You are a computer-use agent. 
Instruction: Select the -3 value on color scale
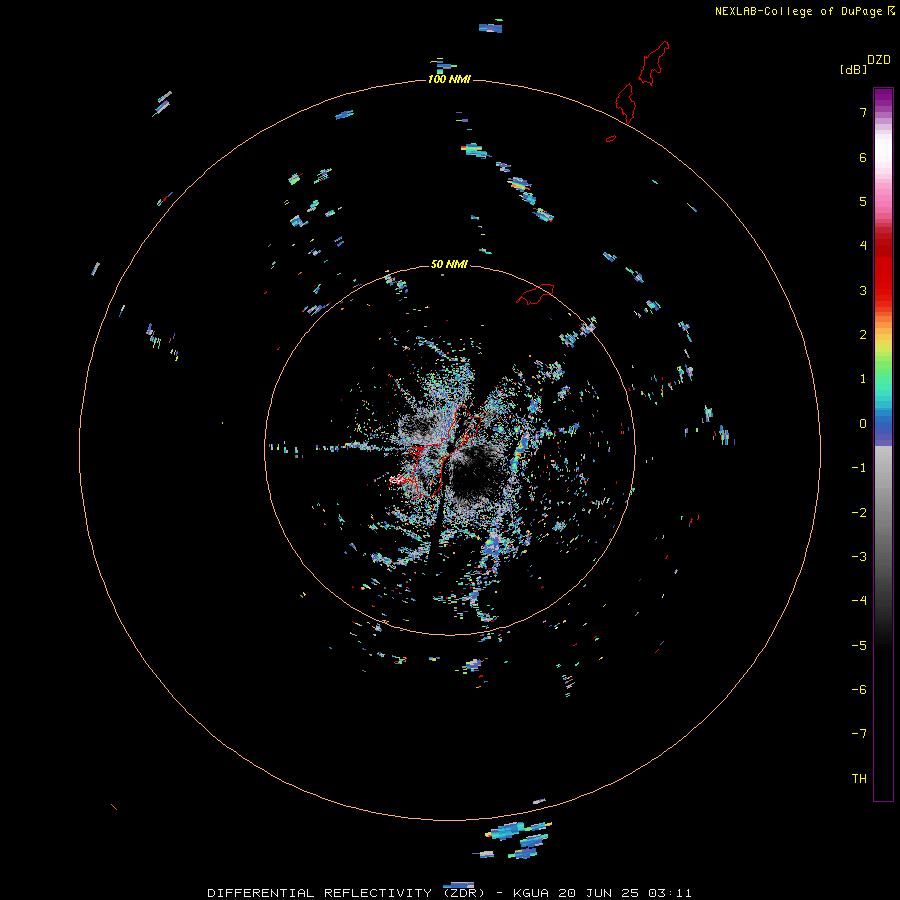(x=859, y=557)
